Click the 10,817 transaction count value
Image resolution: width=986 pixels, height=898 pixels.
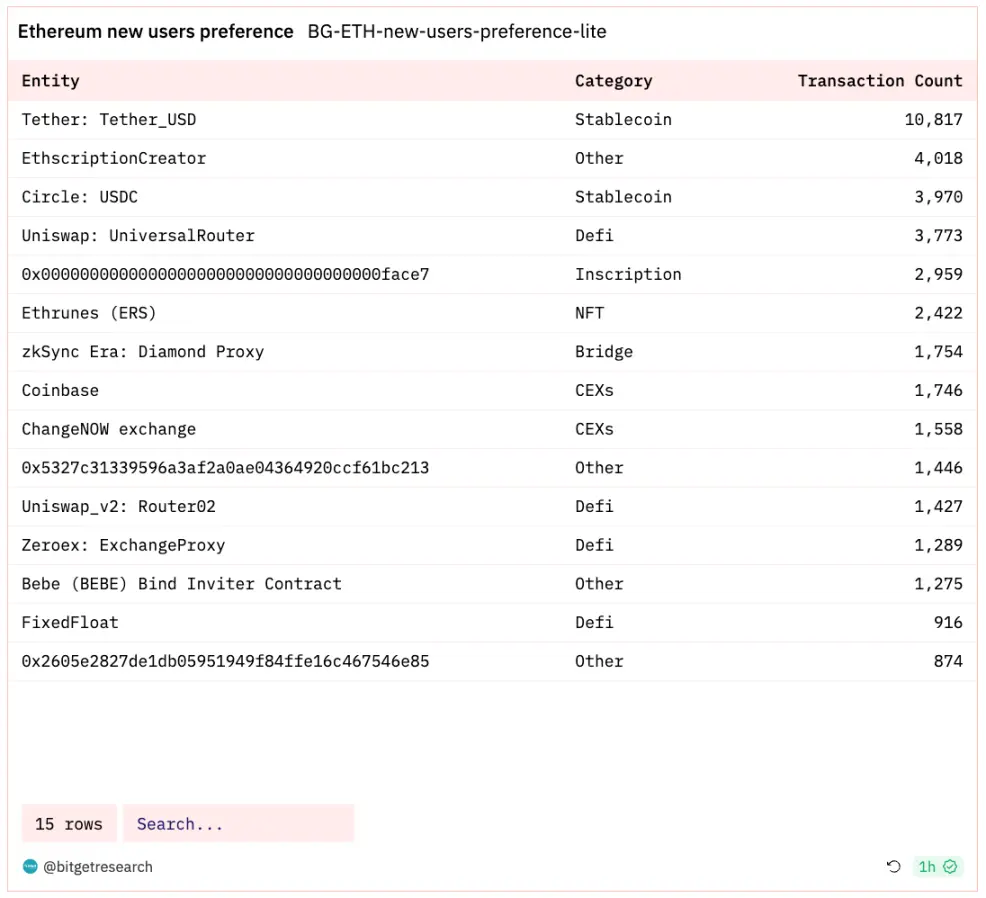point(933,120)
